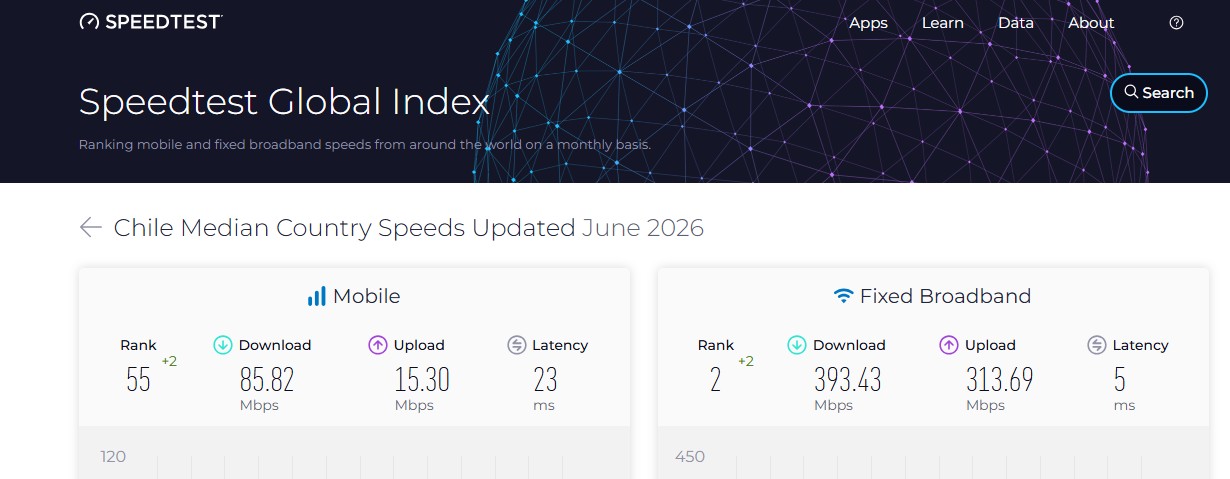
Task: Open the Apps menu
Action: pos(868,23)
